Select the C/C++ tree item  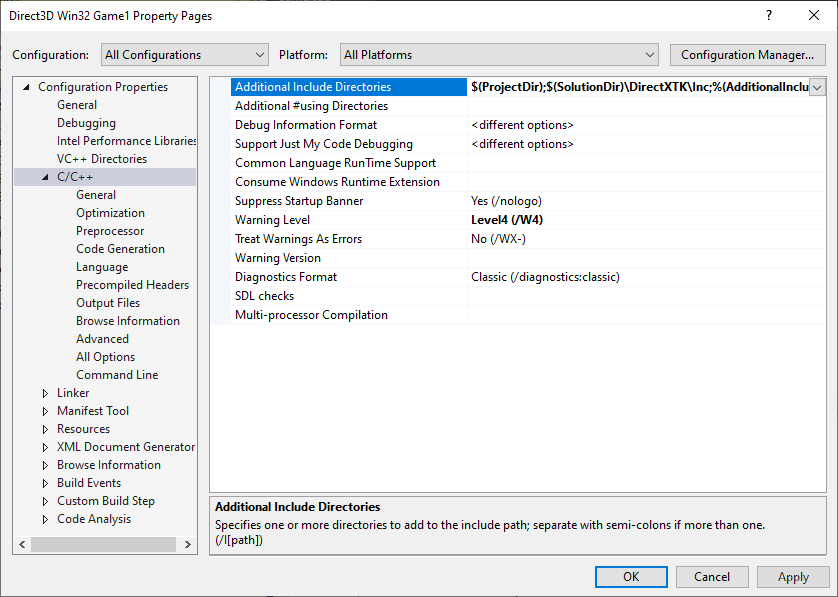point(75,177)
